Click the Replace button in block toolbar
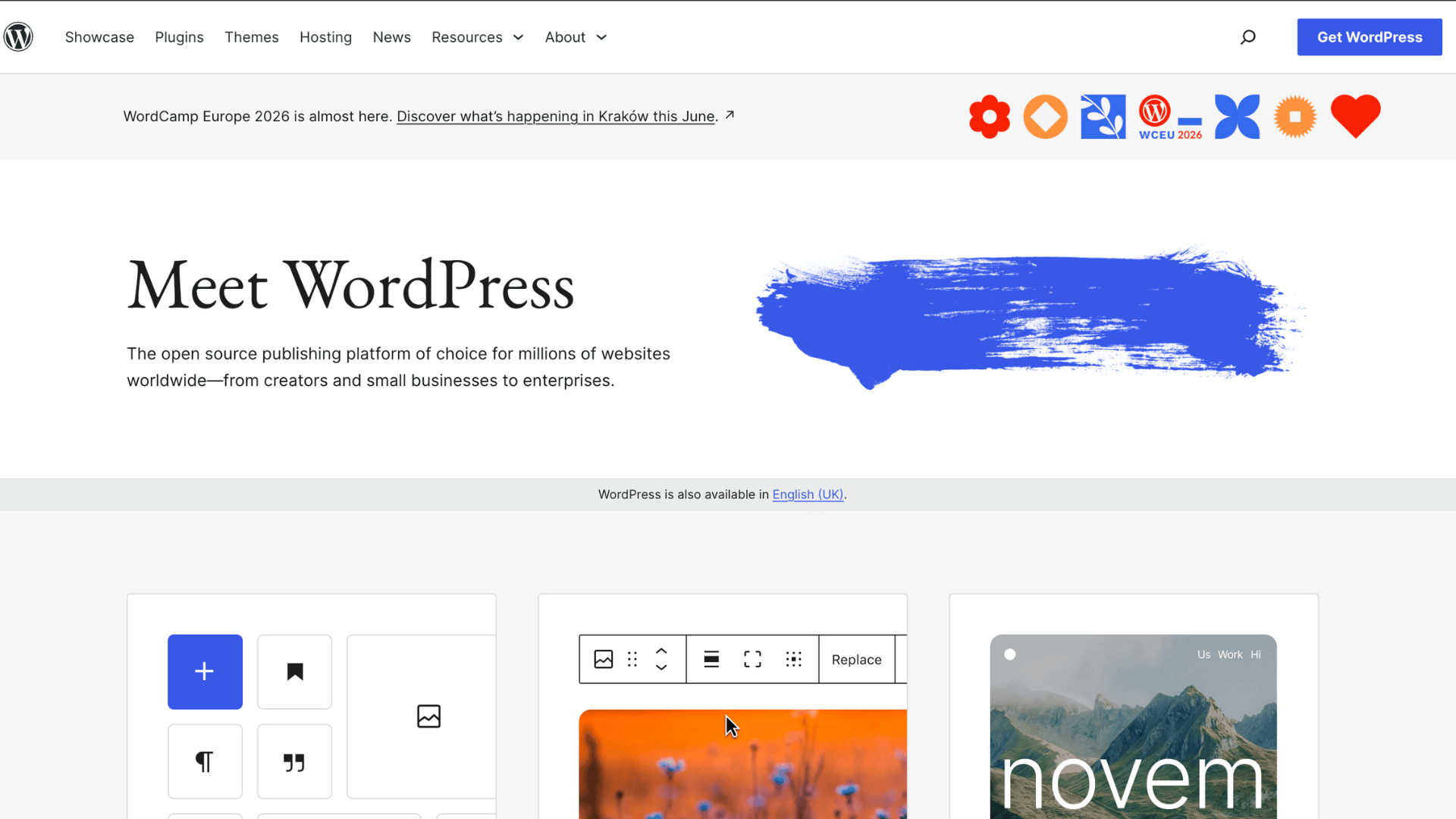The image size is (1456, 819). [x=856, y=660]
